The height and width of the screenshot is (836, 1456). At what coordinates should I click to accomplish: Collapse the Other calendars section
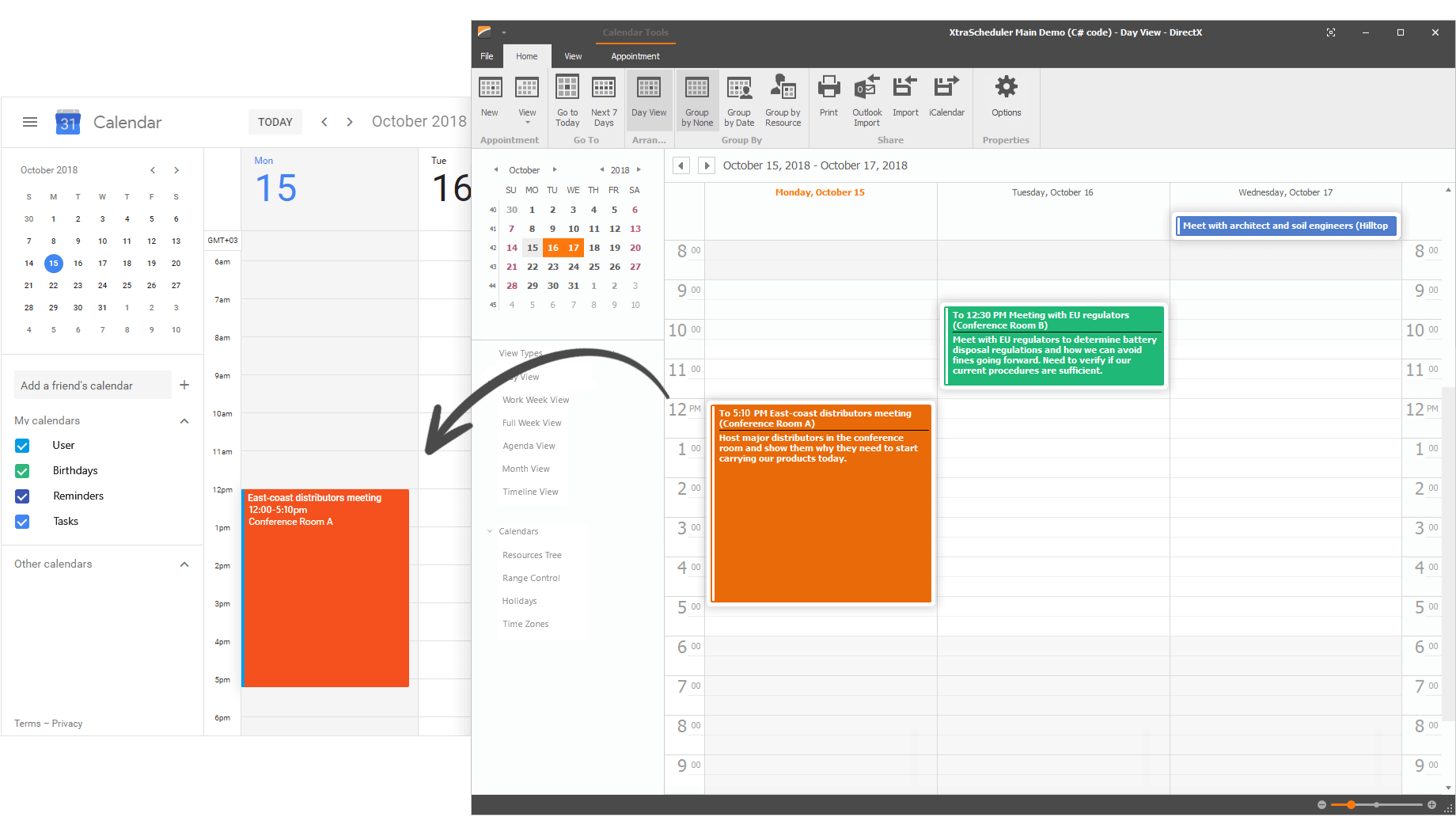[184, 564]
